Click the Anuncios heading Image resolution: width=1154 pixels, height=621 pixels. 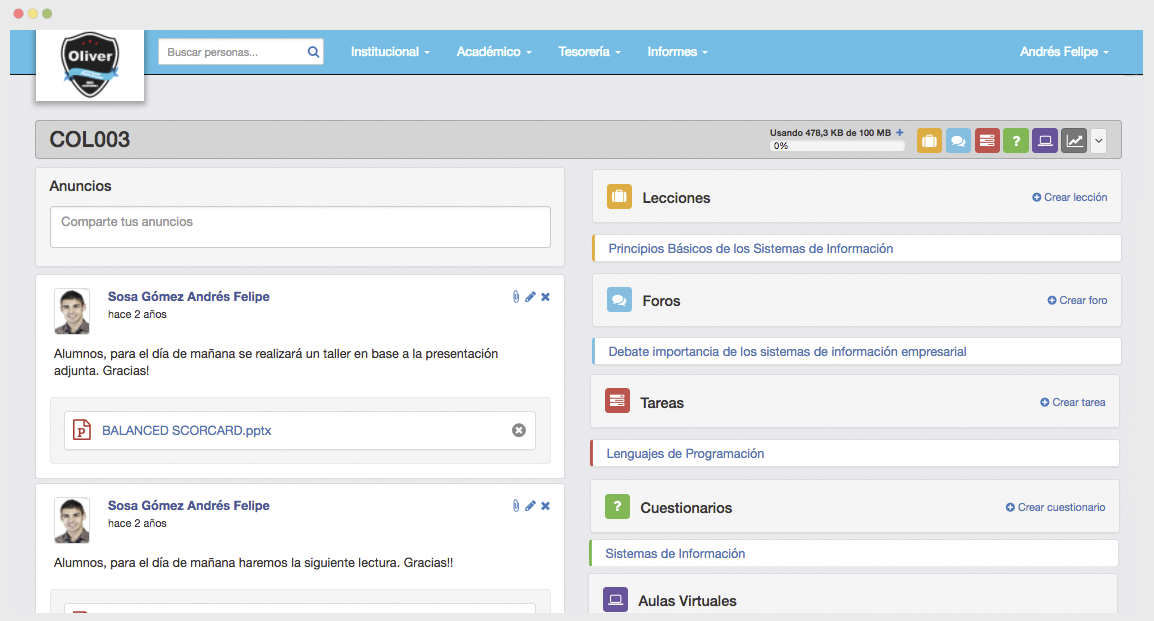80,186
